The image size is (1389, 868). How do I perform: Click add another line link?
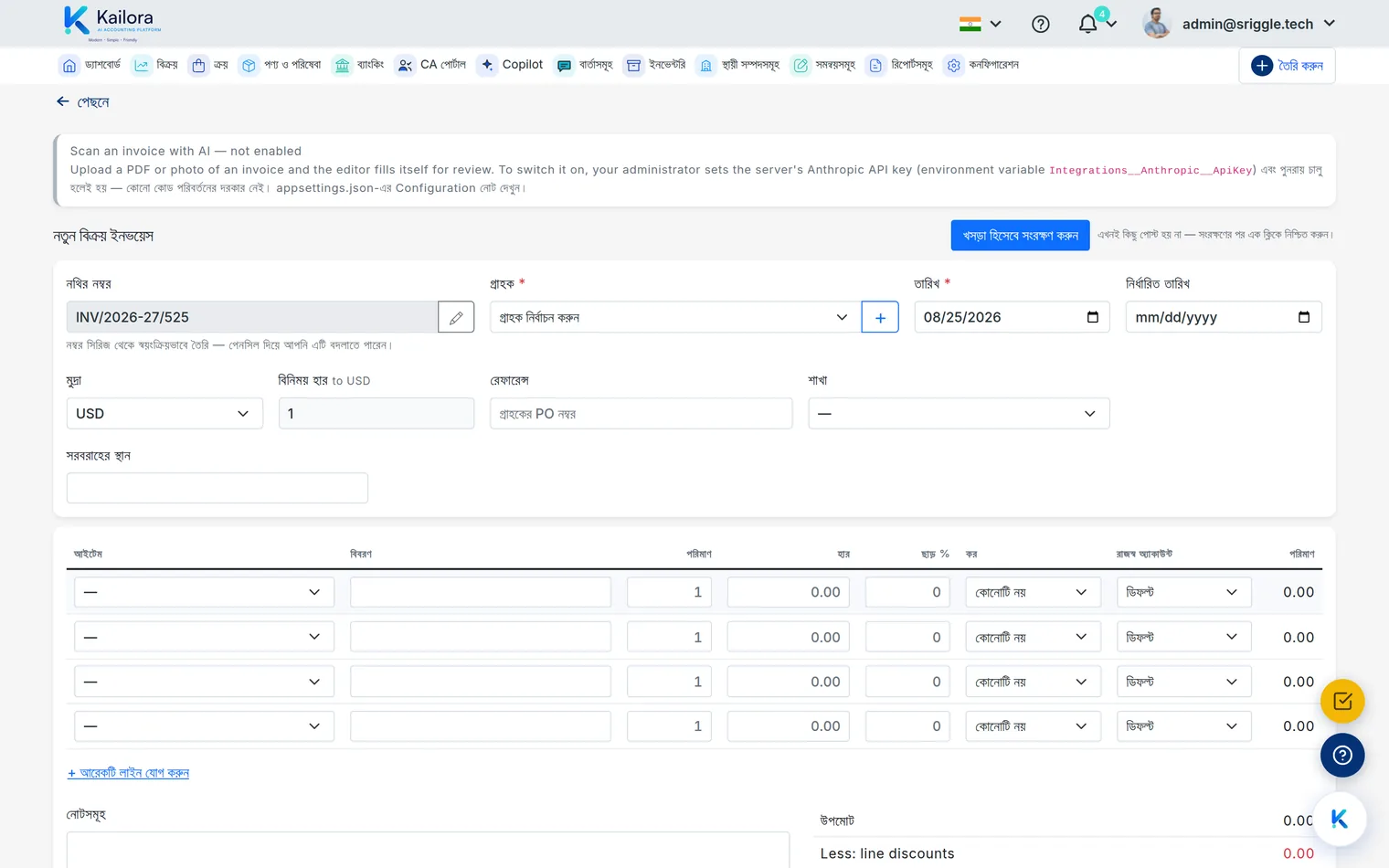128,773
